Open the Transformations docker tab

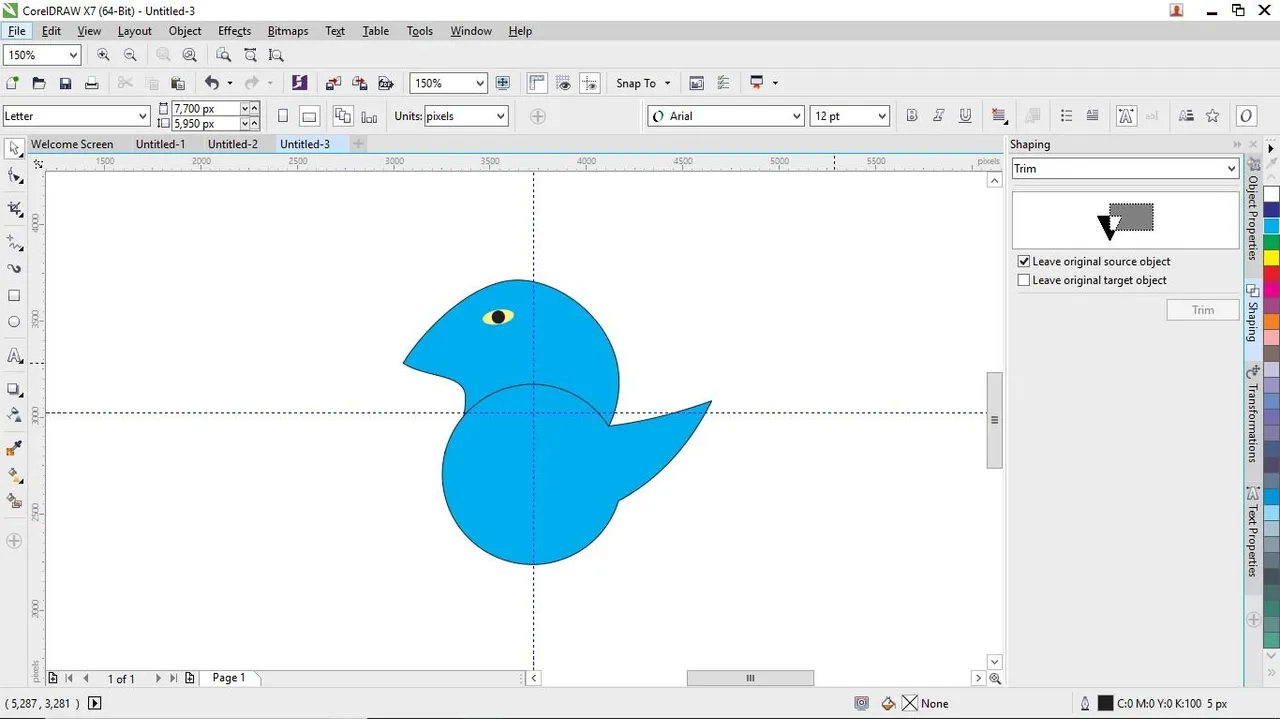[1252, 415]
